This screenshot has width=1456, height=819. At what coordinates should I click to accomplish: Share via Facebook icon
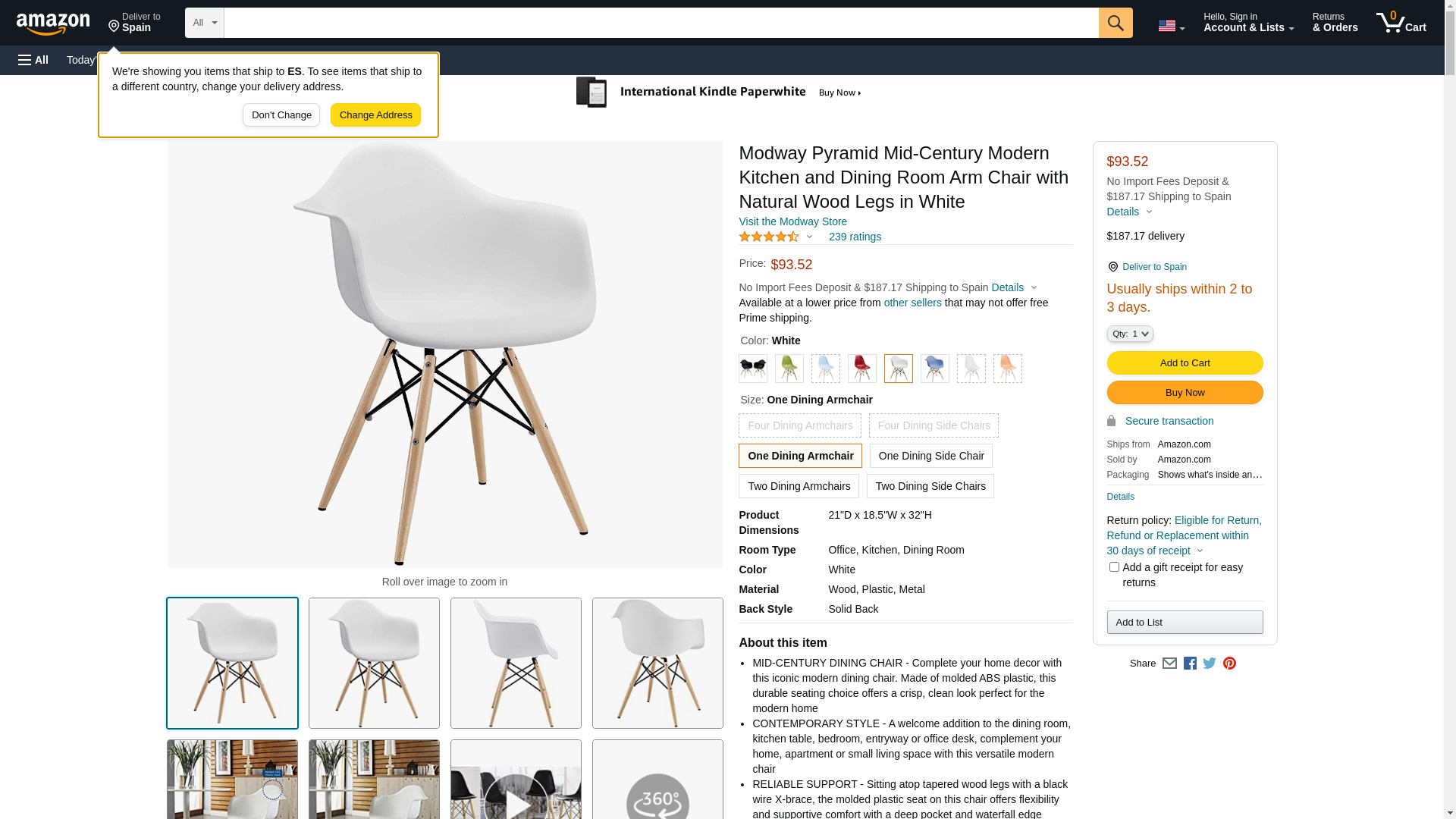[1190, 664]
